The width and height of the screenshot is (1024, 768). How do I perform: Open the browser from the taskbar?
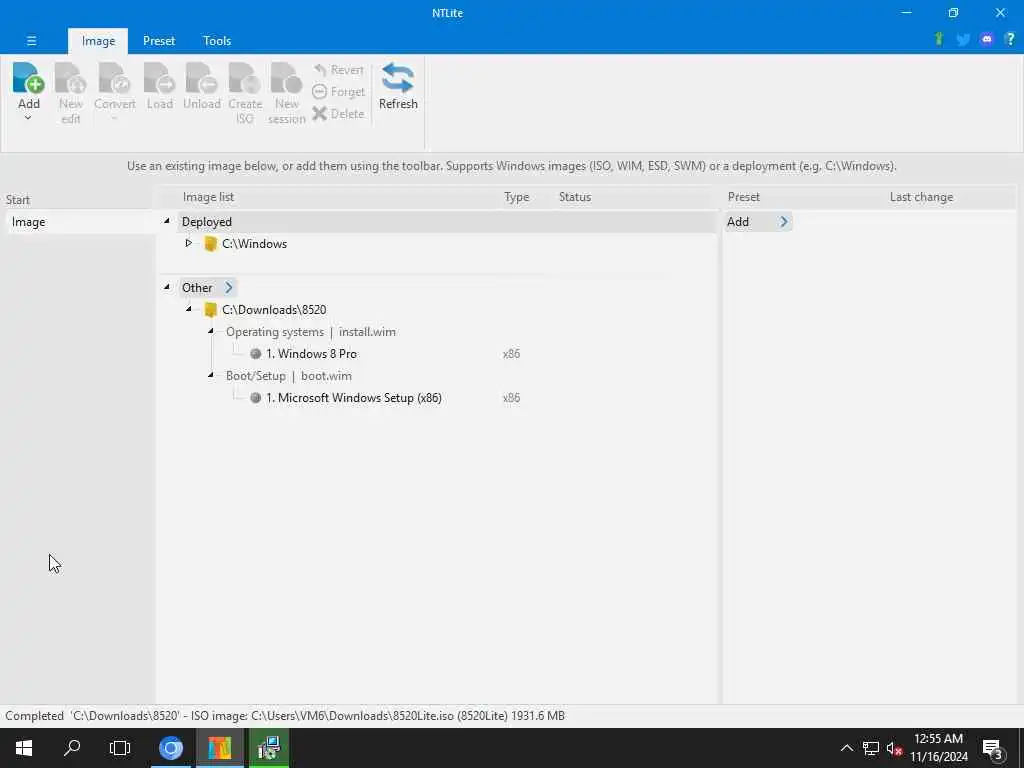click(x=171, y=748)
